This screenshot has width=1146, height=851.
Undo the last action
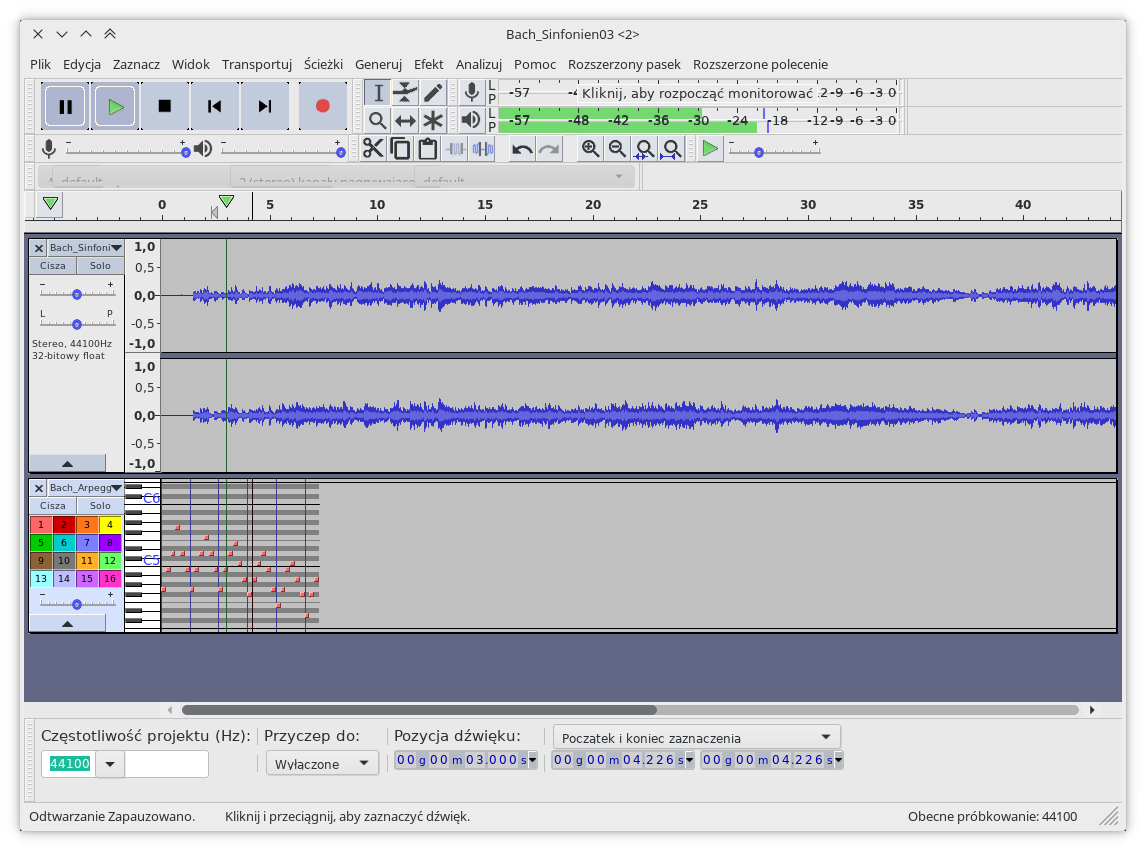[522, 149]
